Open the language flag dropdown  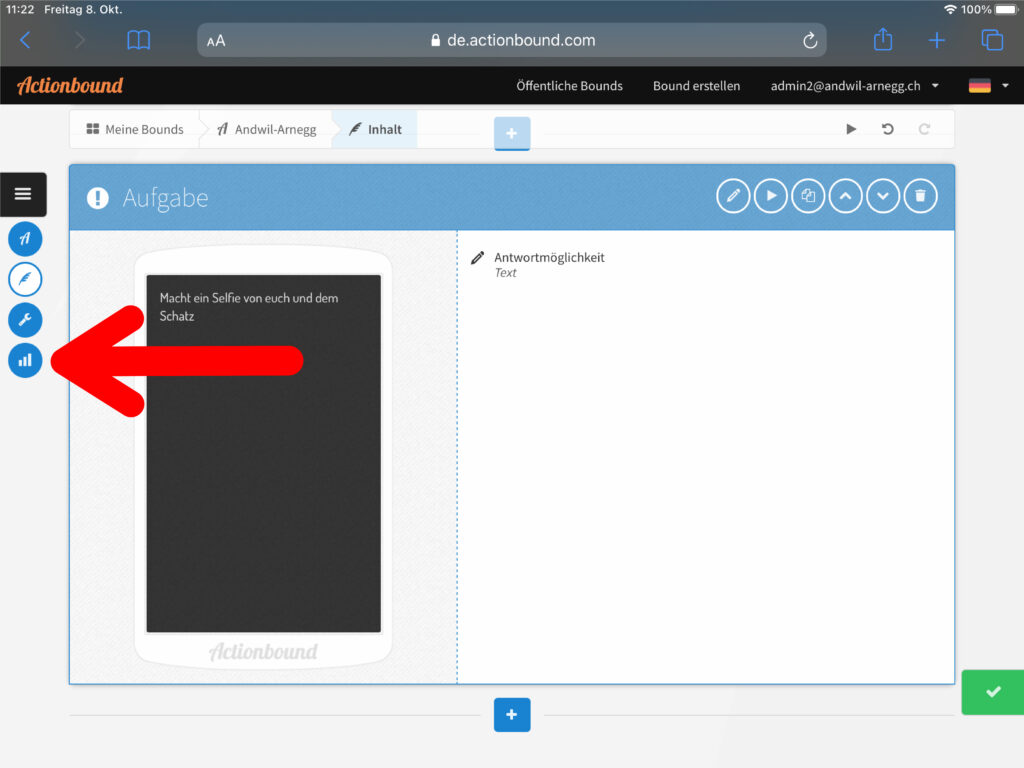(x=988, y=86)
